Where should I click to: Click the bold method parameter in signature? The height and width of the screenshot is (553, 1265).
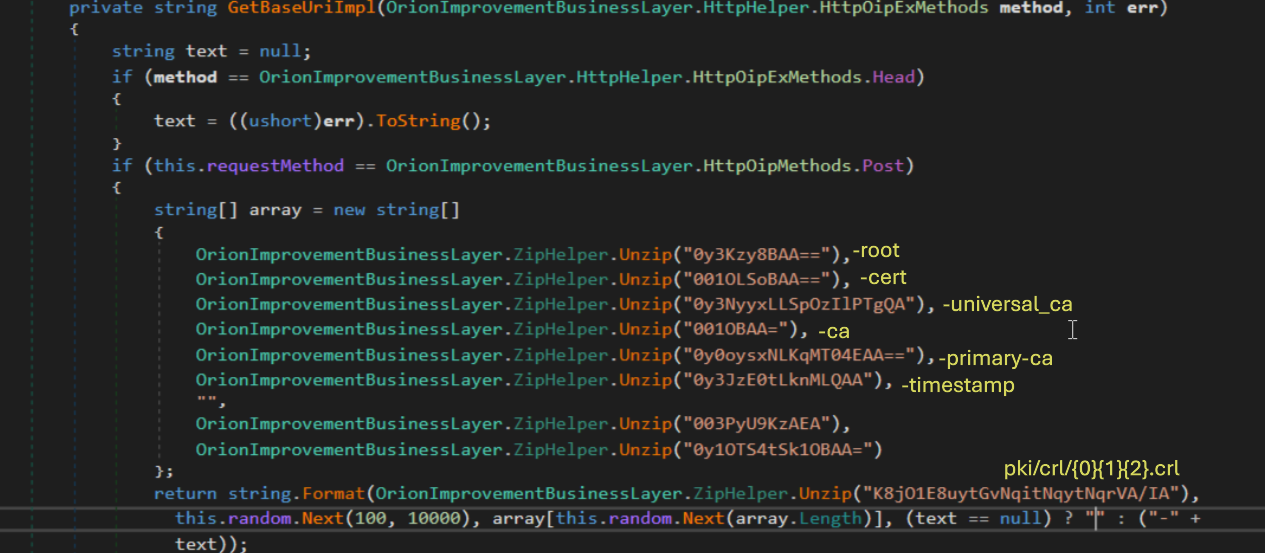point(1044,8)
